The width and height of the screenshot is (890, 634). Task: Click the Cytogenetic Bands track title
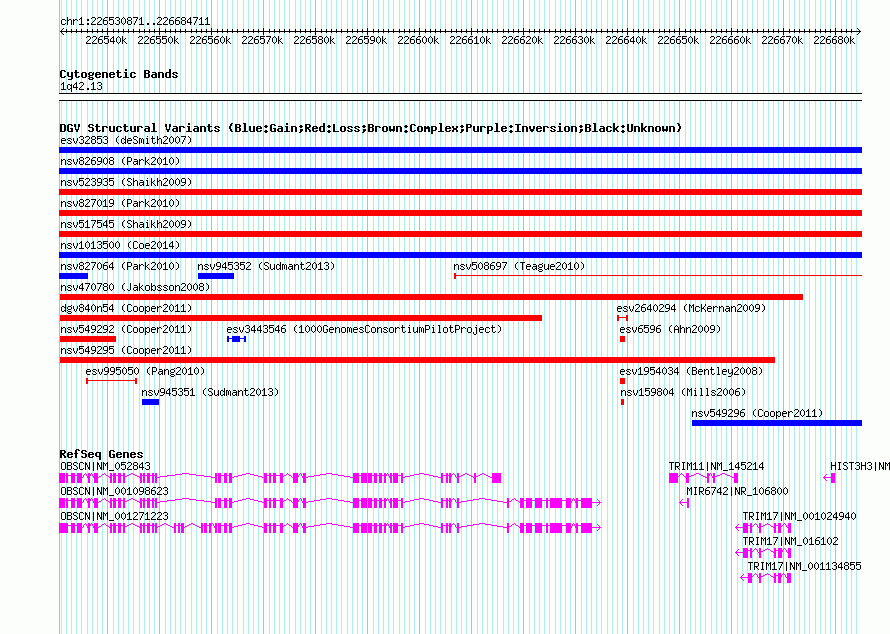(119, 74)
